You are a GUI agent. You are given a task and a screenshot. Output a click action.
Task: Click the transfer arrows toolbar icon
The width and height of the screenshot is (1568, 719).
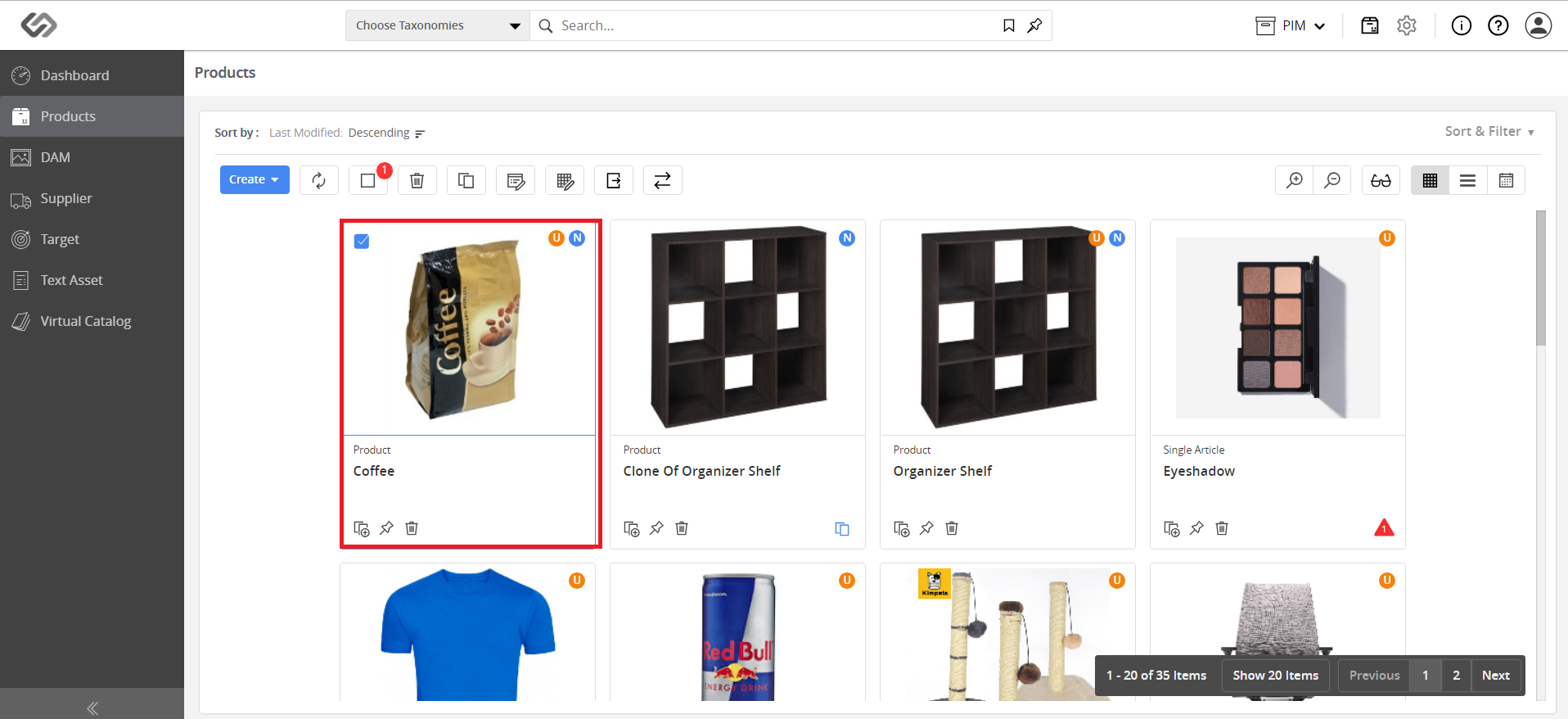tap(663, 180)
